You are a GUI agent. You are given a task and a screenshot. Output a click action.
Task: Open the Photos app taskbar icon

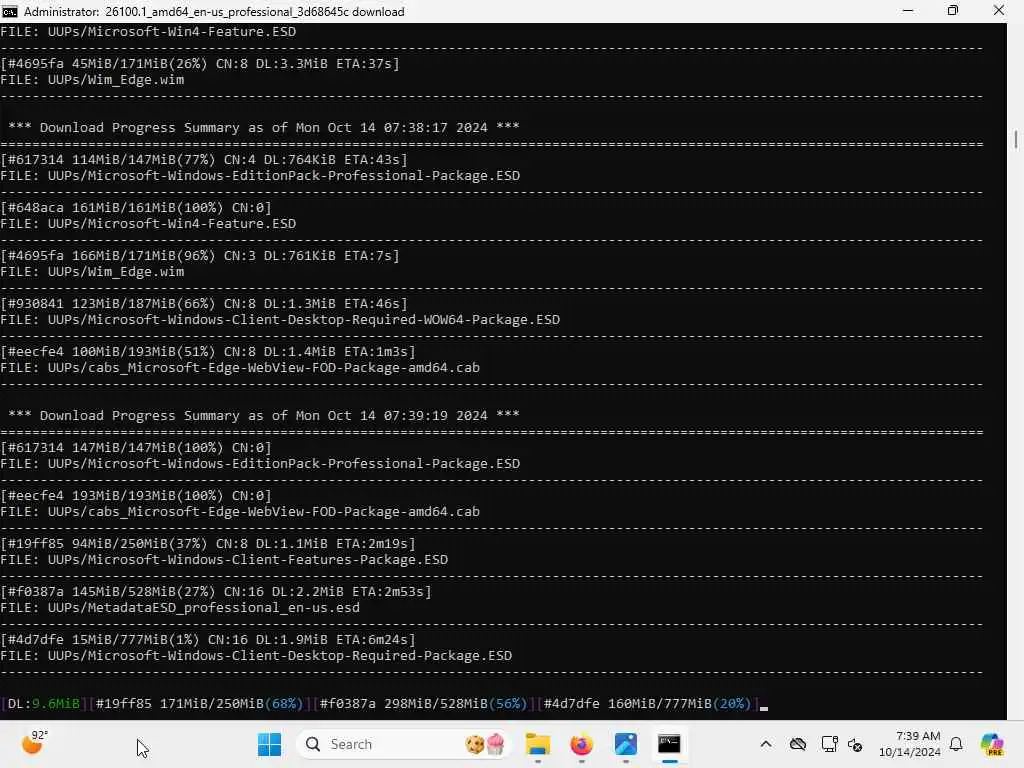coord(625,744)
